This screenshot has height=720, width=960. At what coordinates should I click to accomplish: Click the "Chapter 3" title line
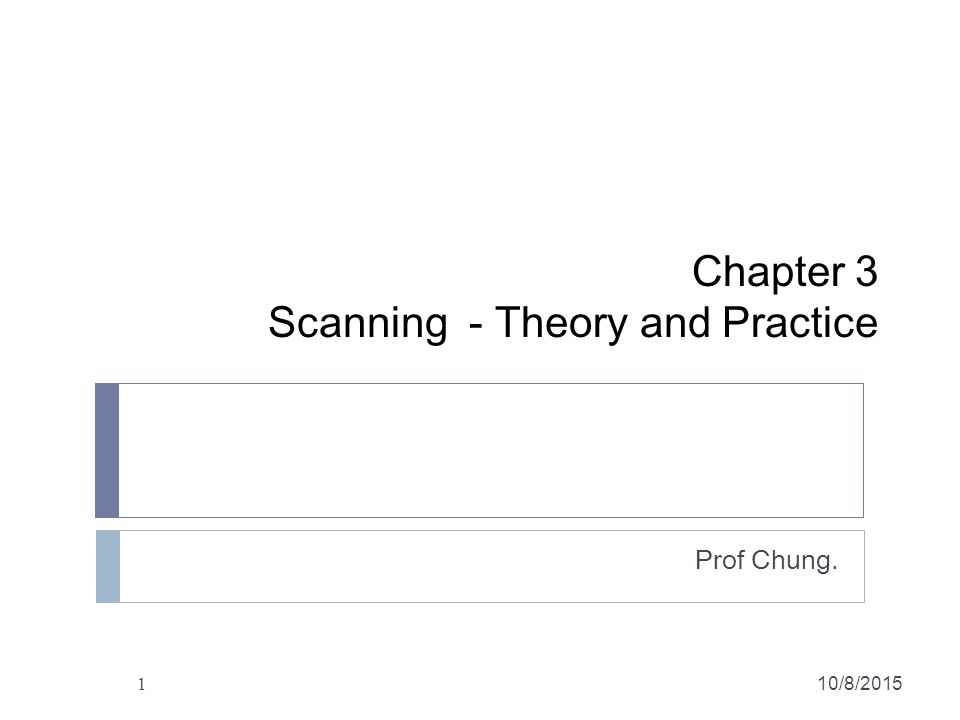coord(785,272)
